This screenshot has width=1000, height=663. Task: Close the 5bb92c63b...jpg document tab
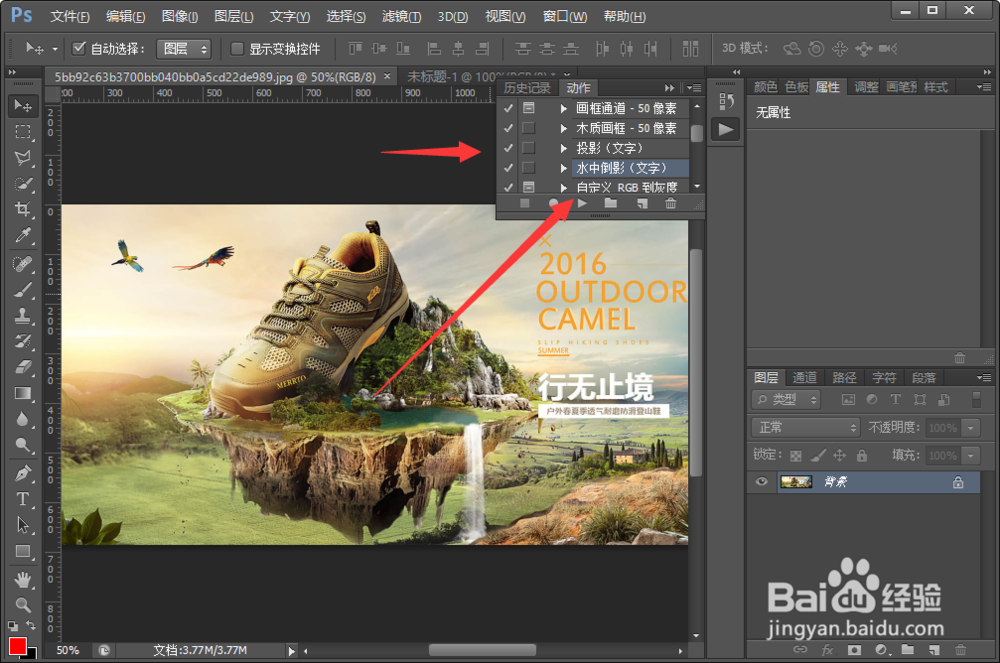[x=387, y=76]
